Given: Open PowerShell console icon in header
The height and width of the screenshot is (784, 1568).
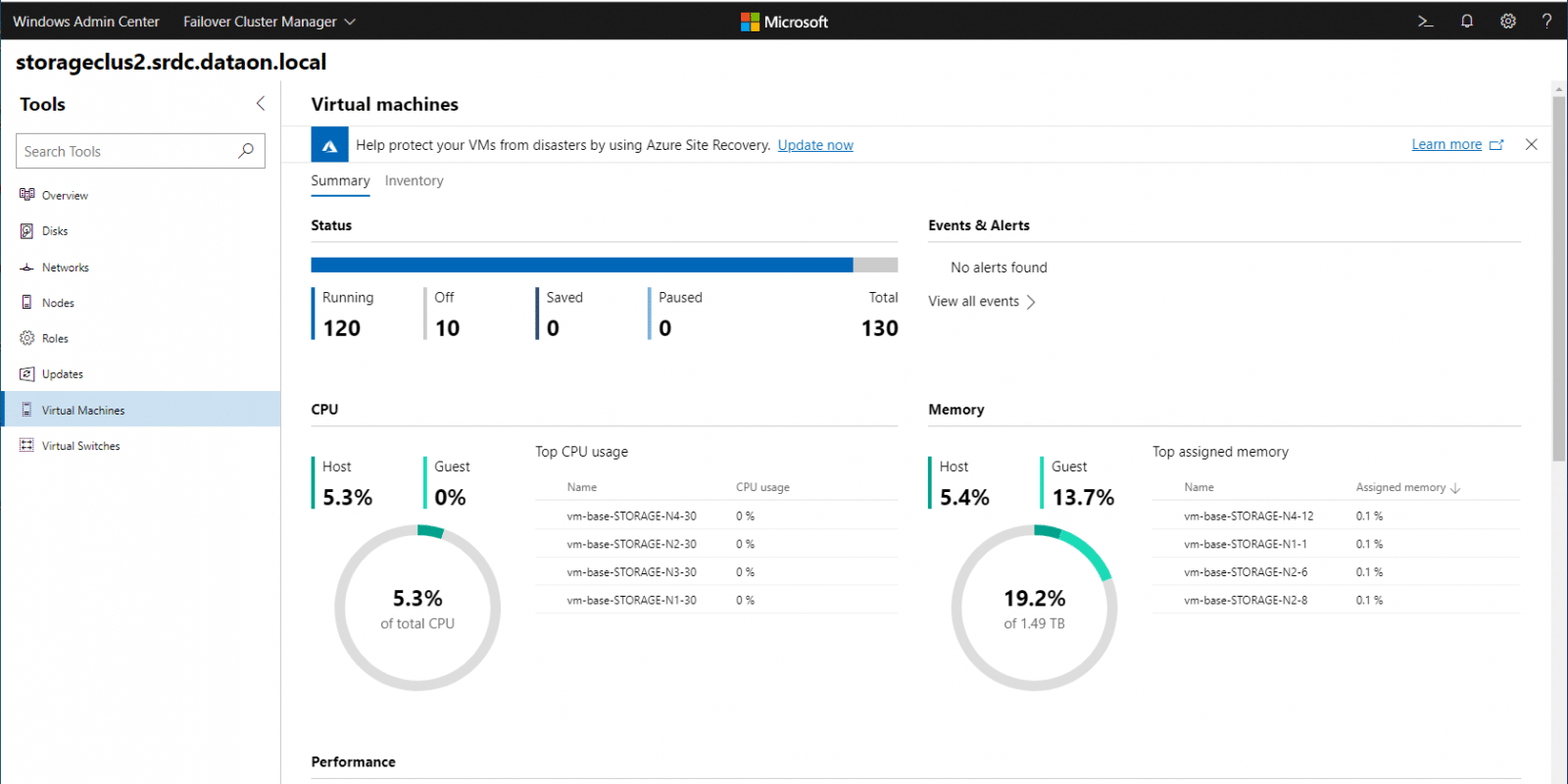Looking at the screenshot, I should (1426, 21).
